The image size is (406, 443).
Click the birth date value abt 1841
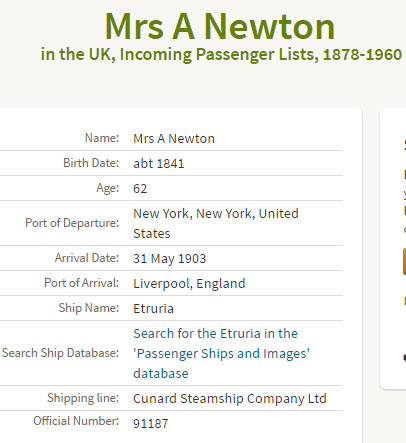[x=159, y=163]
